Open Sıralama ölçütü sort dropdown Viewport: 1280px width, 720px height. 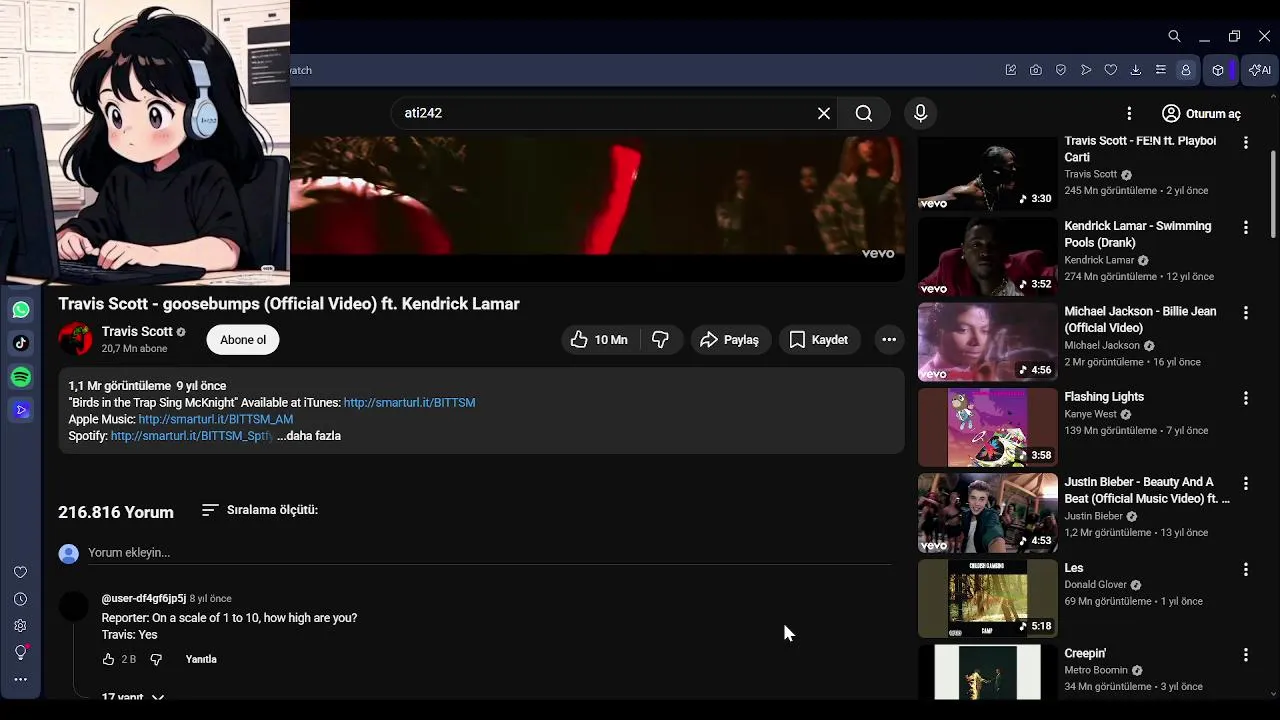(x=260, y=510)
